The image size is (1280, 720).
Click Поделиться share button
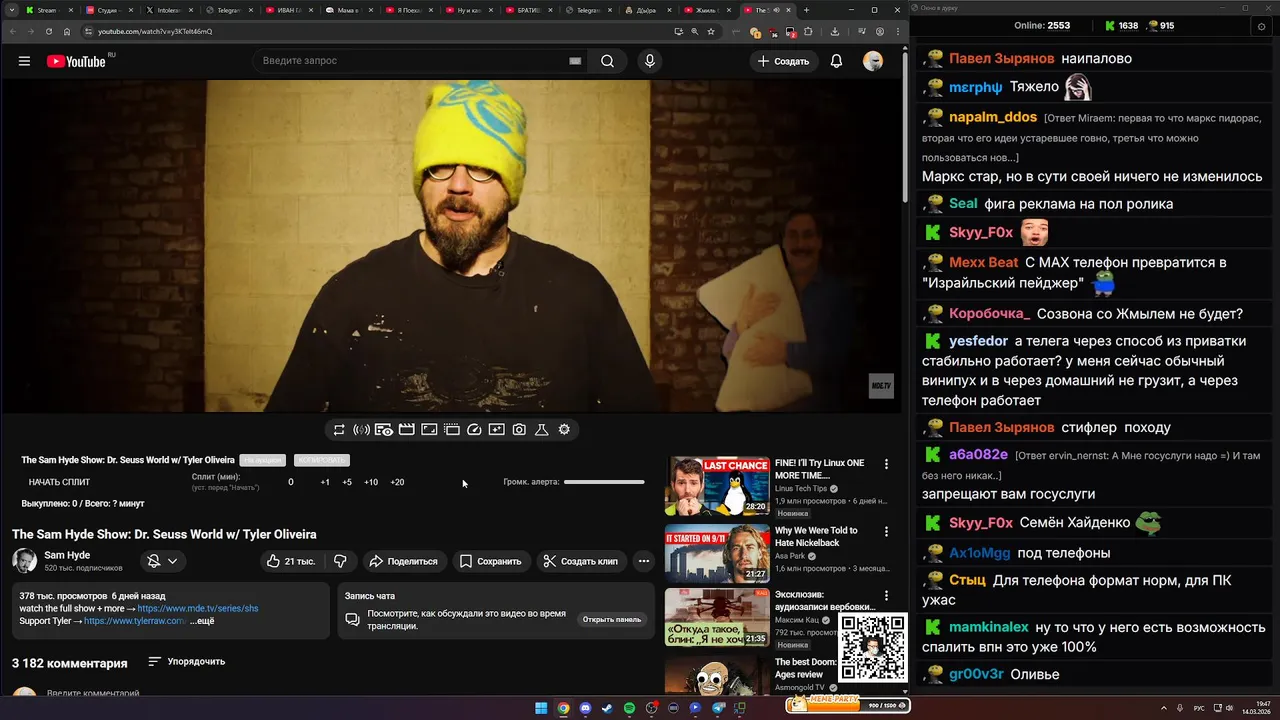[x=404, y=561]
